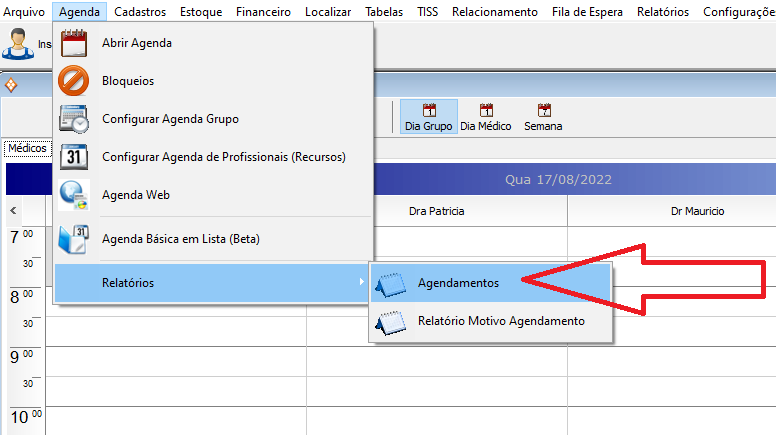Switch to Semana view
The width and height of the screenshot is (776, 435).
click(543, 117)
